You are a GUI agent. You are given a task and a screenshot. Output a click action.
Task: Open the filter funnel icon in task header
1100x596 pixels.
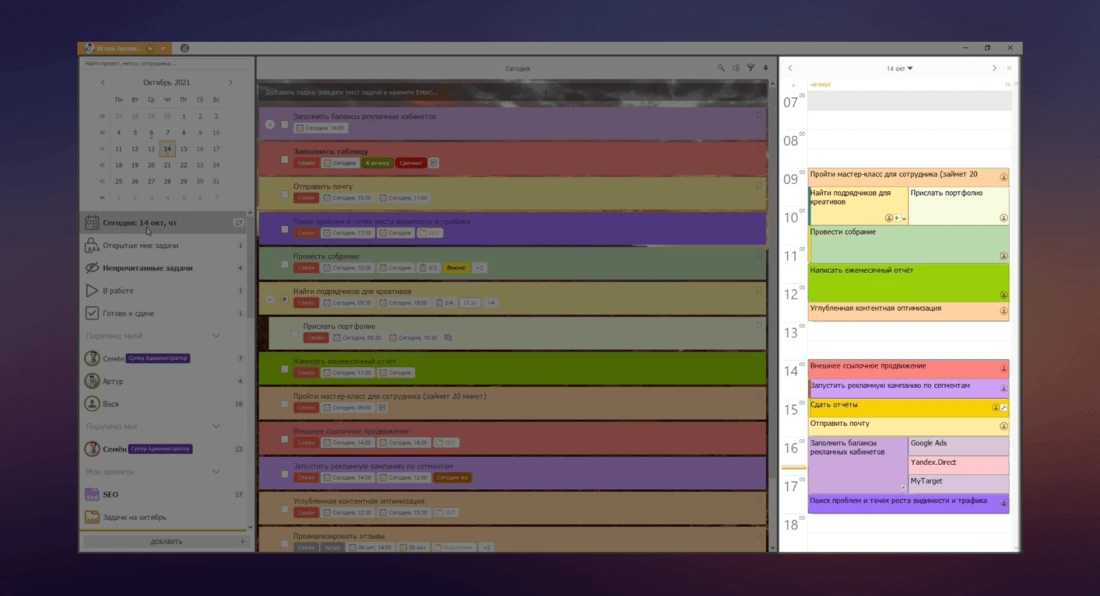751,68
